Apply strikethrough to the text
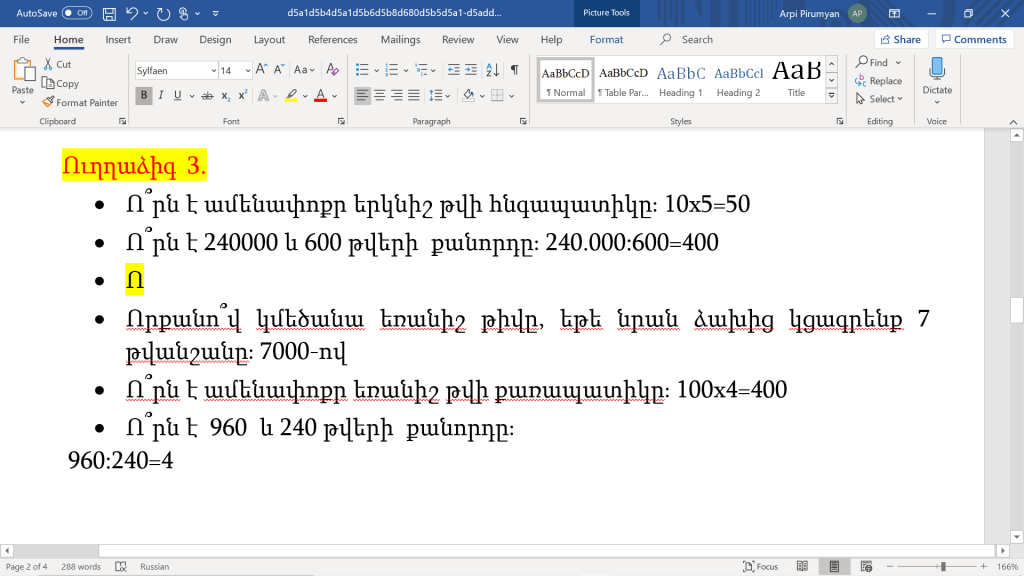The height and width of the screenshot is (576, 1024). pyautogui.click(x=207, y=96)
